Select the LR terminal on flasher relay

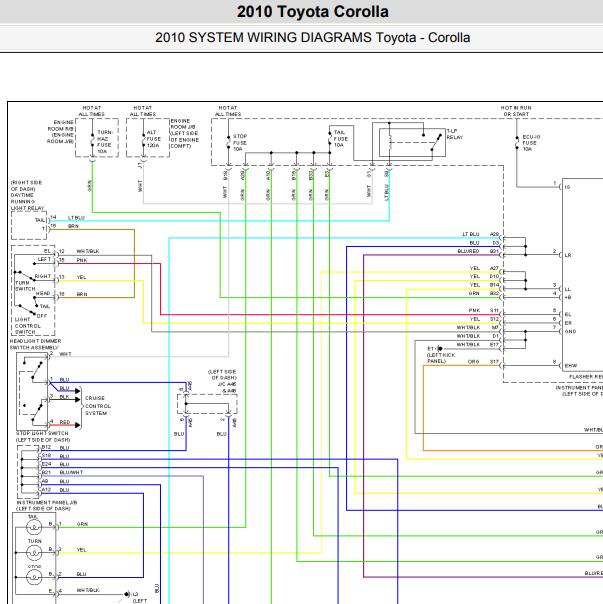click(568, 255)
